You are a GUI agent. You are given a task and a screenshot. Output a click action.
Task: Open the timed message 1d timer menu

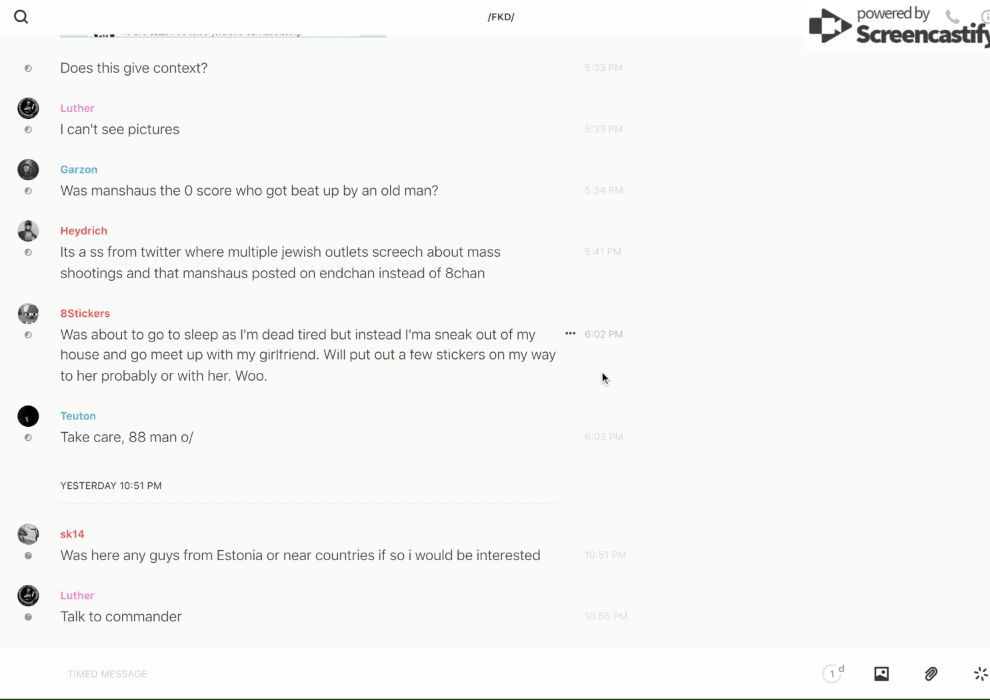[833, 674]
